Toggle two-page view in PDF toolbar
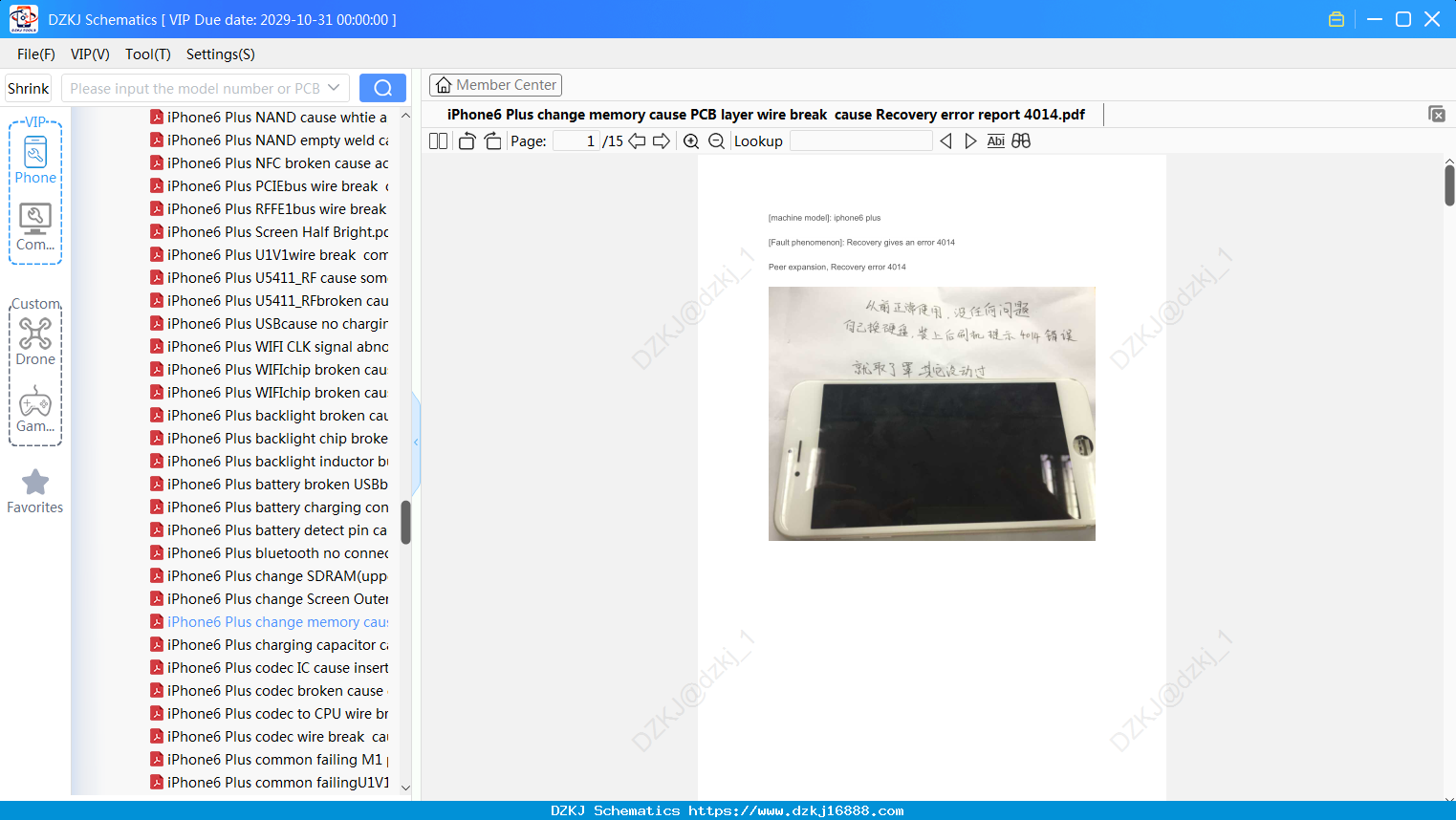Image resolution: width=1456 pixels, height=820 pixels. pos(438,141)
